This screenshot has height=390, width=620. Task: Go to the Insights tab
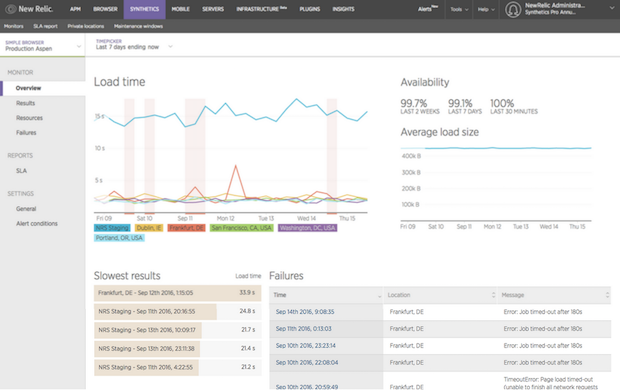(343, 9)
